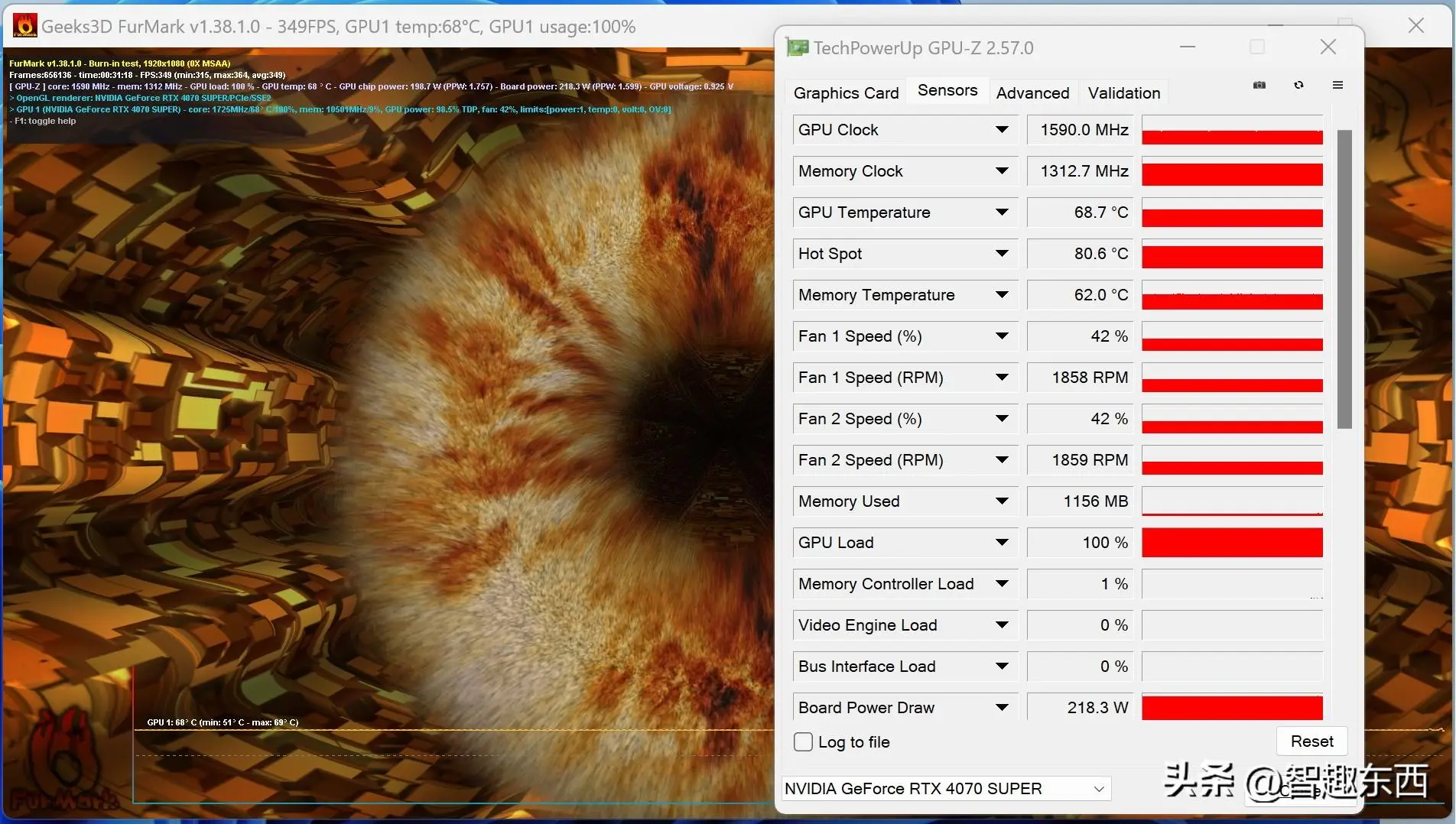1456x824 pixels.
Task: Click the FurMark Burn-in test info line
Action: click(119, 63)
